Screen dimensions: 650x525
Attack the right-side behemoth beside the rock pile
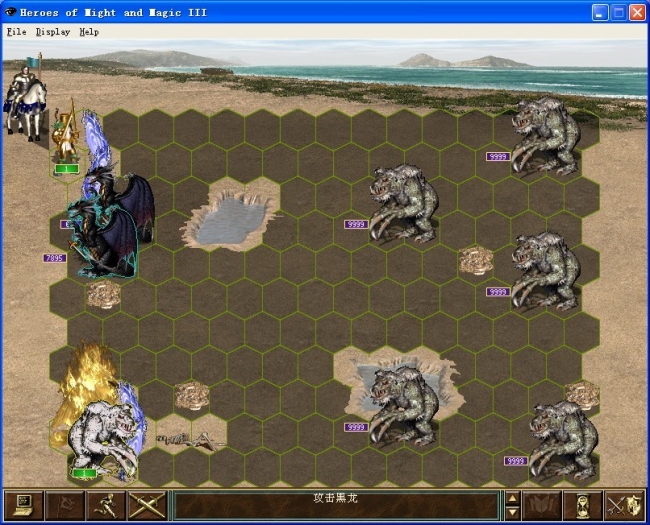546,270
